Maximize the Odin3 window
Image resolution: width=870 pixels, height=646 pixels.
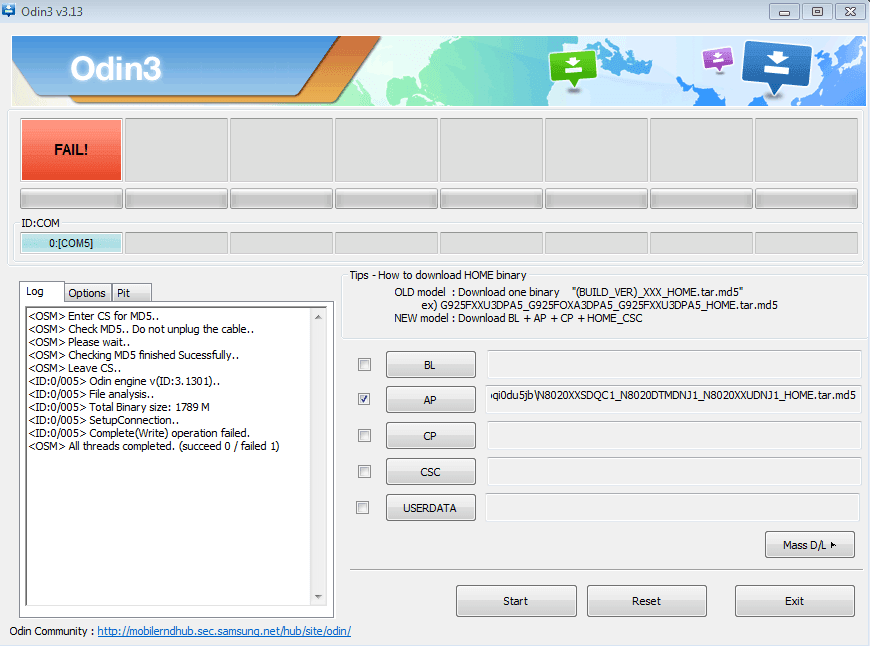tap(817, 12)
